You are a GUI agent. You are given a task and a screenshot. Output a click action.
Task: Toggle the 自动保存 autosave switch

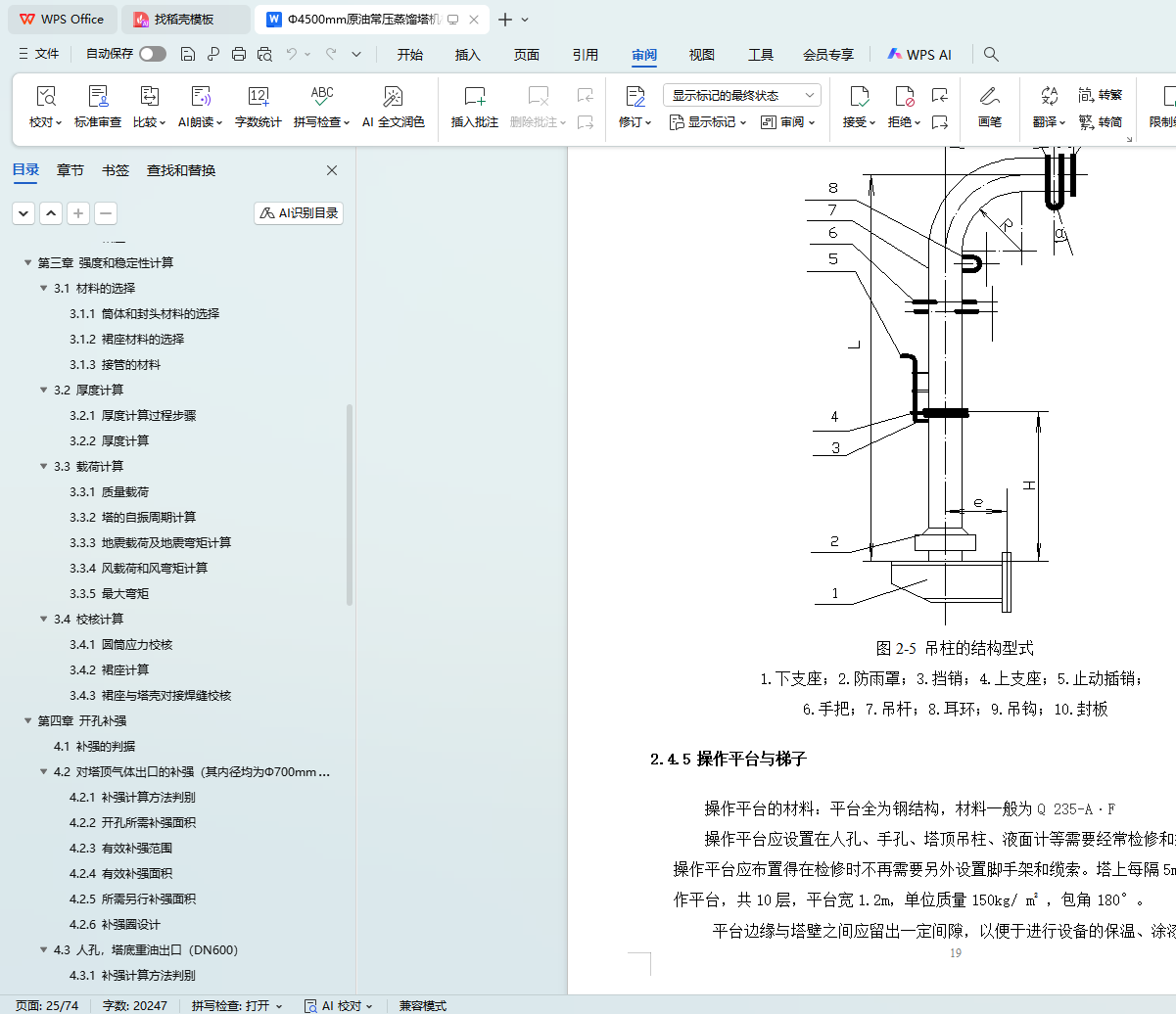153,55
